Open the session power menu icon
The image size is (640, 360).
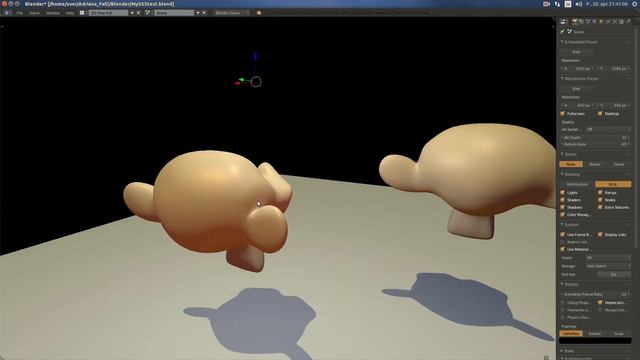click(635, 4)
